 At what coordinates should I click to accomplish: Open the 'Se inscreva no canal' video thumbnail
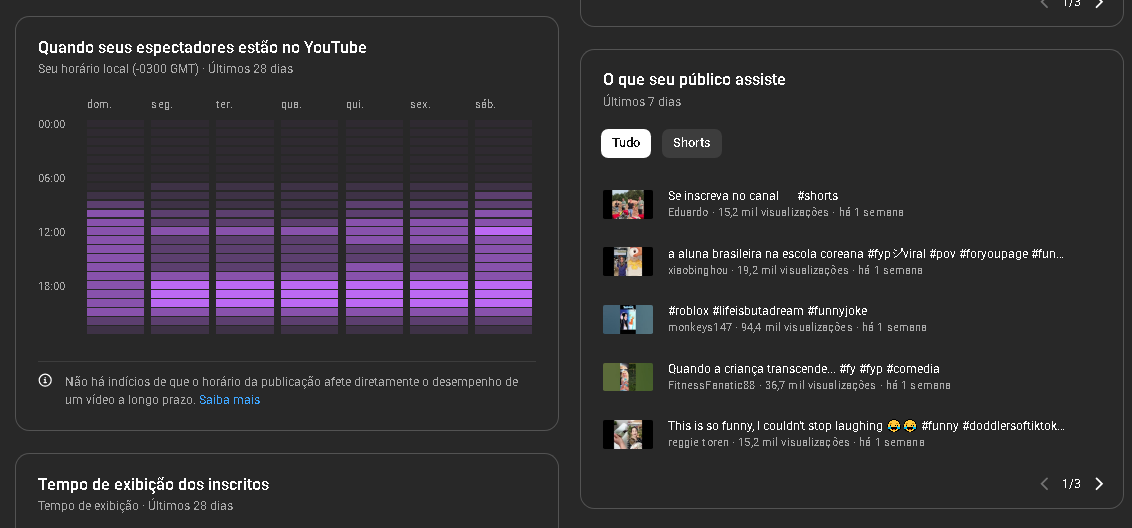pyautogui.click(x=628, y=204)
